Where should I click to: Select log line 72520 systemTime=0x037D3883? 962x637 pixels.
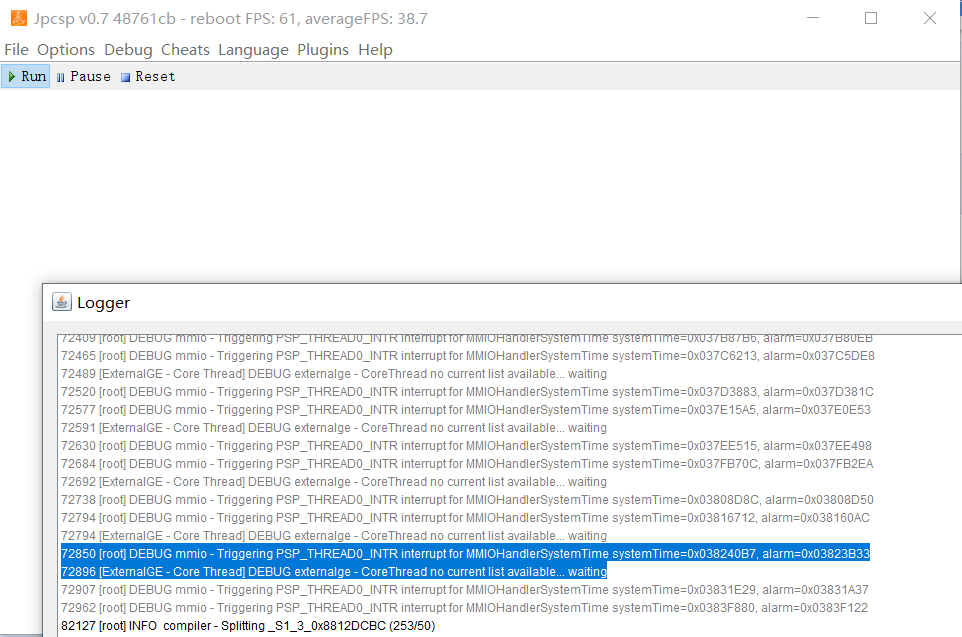[468, 392]
